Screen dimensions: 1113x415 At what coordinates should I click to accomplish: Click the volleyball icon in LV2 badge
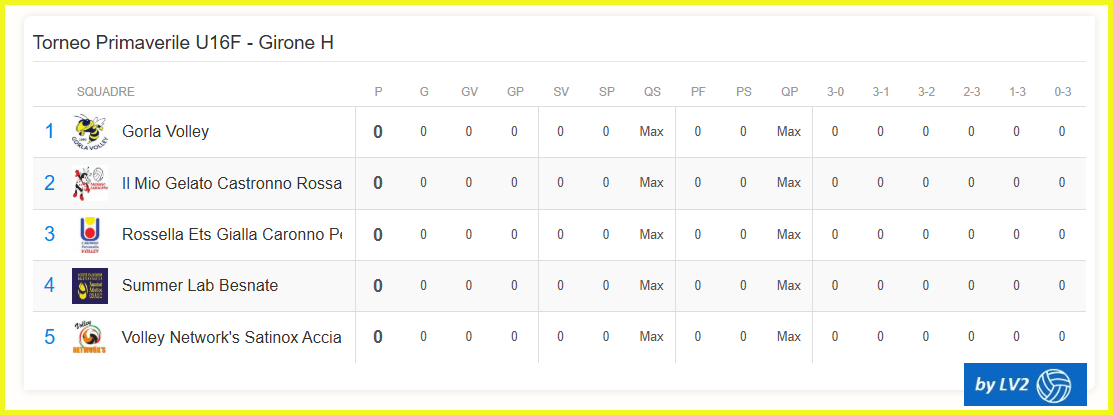(1054, 385)
